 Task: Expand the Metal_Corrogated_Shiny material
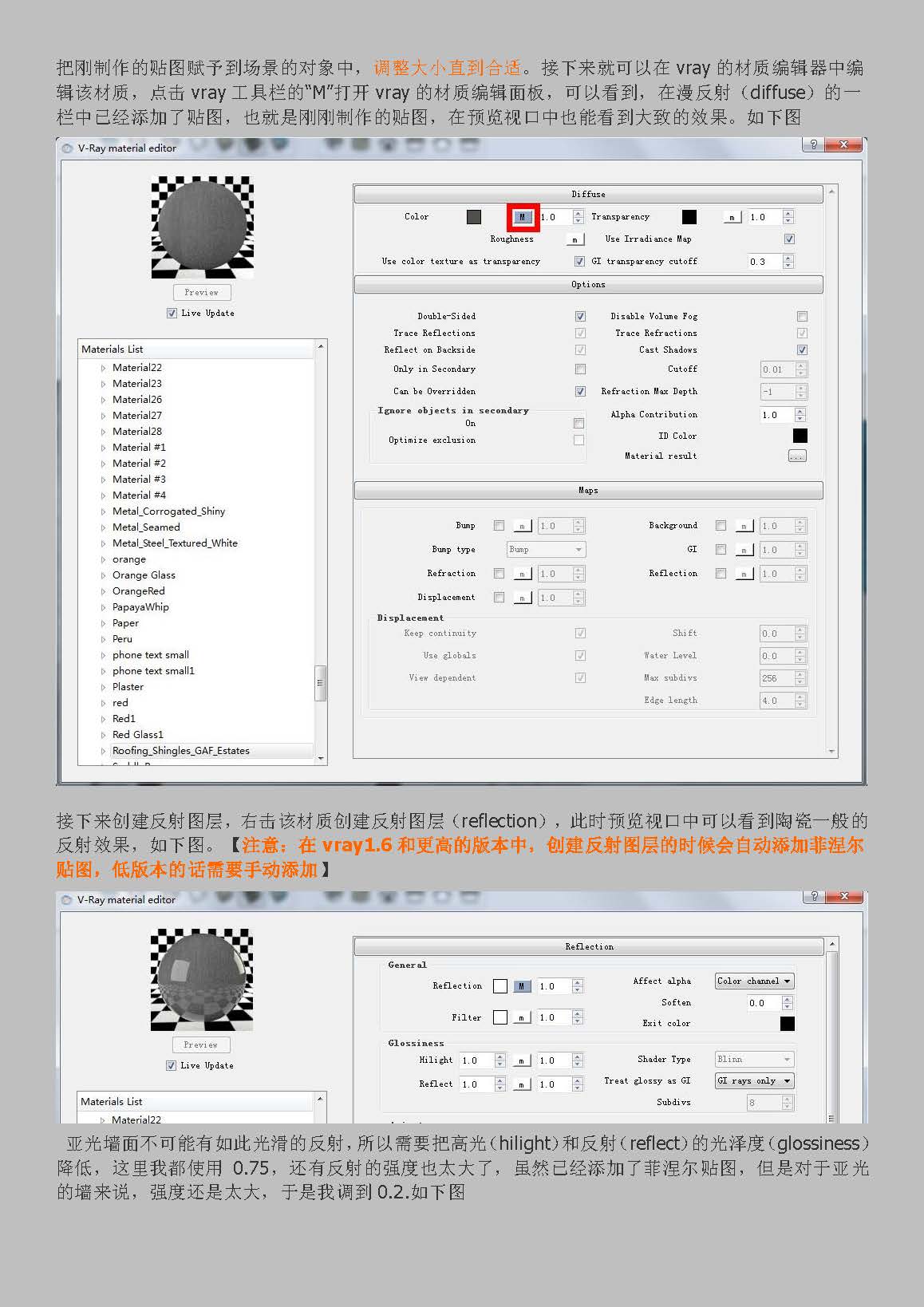(103, 511)
